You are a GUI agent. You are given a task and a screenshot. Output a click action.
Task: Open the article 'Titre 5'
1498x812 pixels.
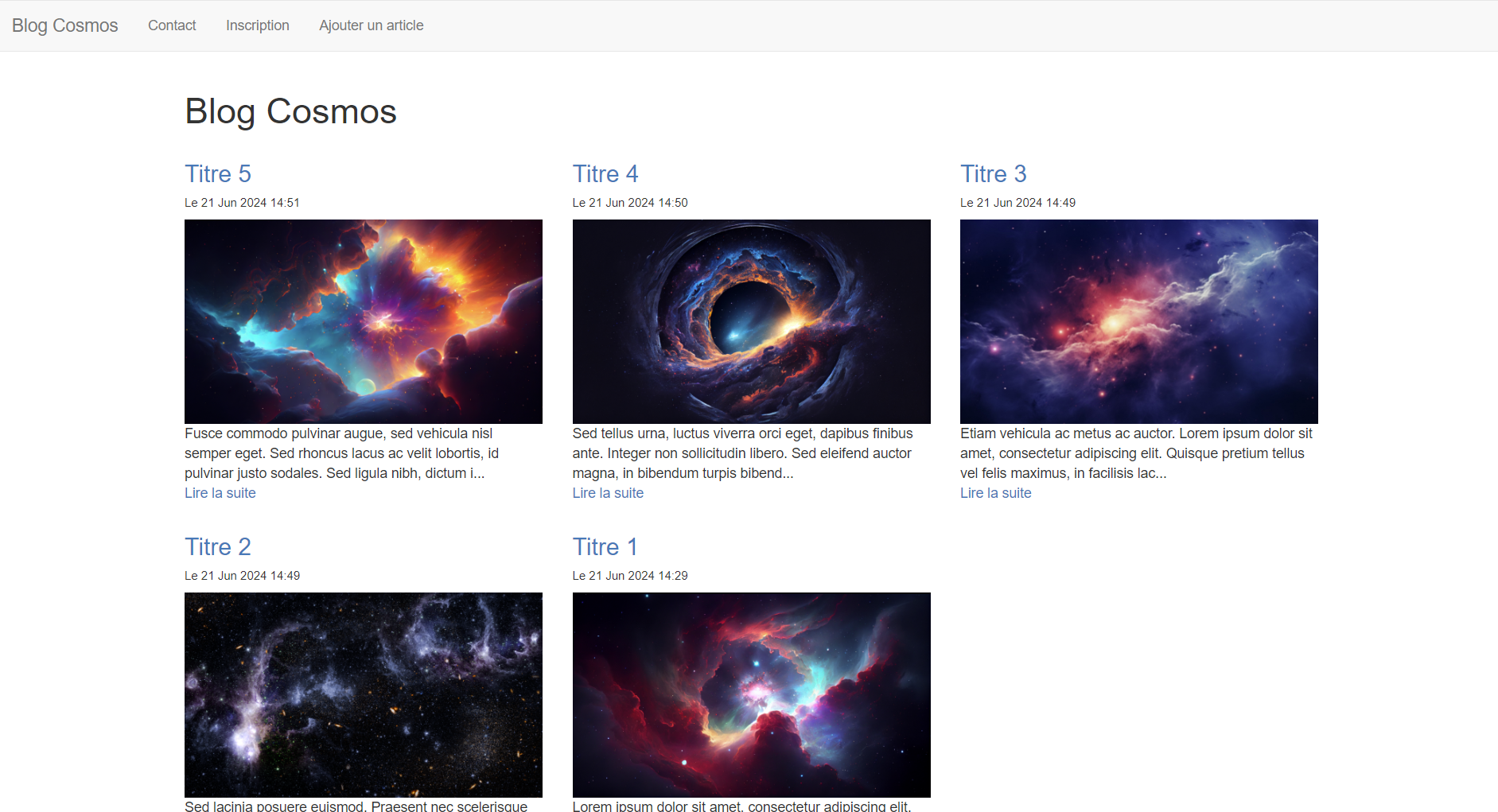(217, 173)
